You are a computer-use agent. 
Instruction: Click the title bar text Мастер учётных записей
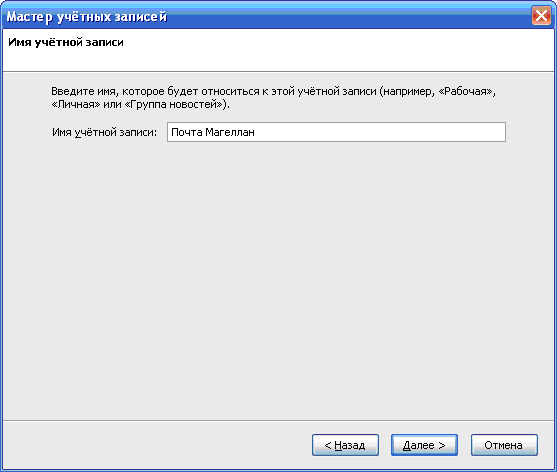(87, 17)
